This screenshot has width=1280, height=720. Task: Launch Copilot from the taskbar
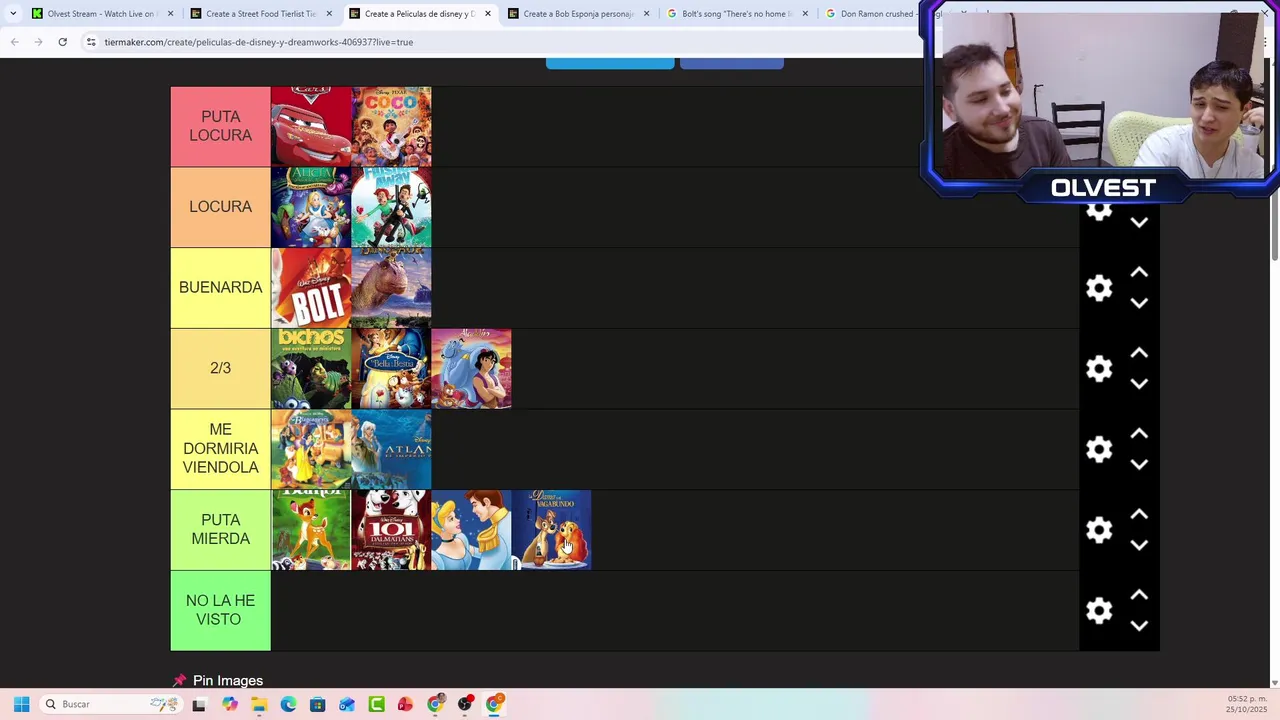click(x=230, y=704)
